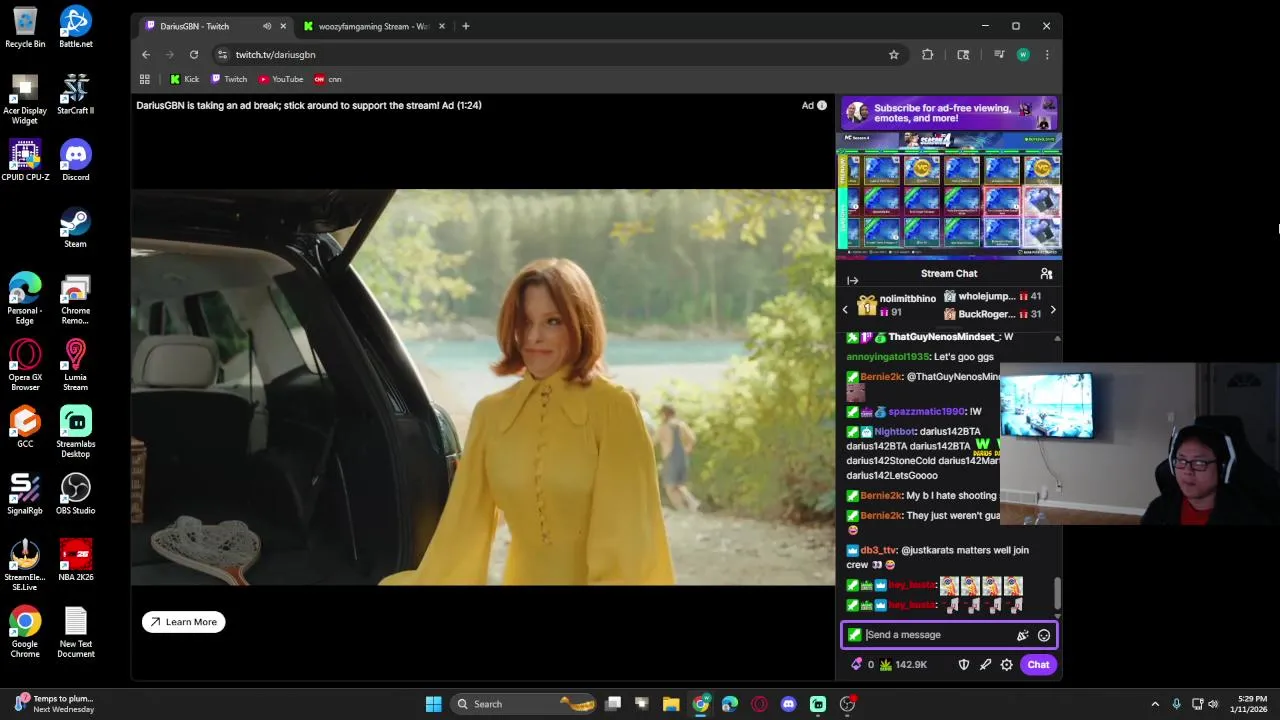The width and height of the screenshot is (1280, 720).
Task: Click the Learn More ad button
Action: 184,622
